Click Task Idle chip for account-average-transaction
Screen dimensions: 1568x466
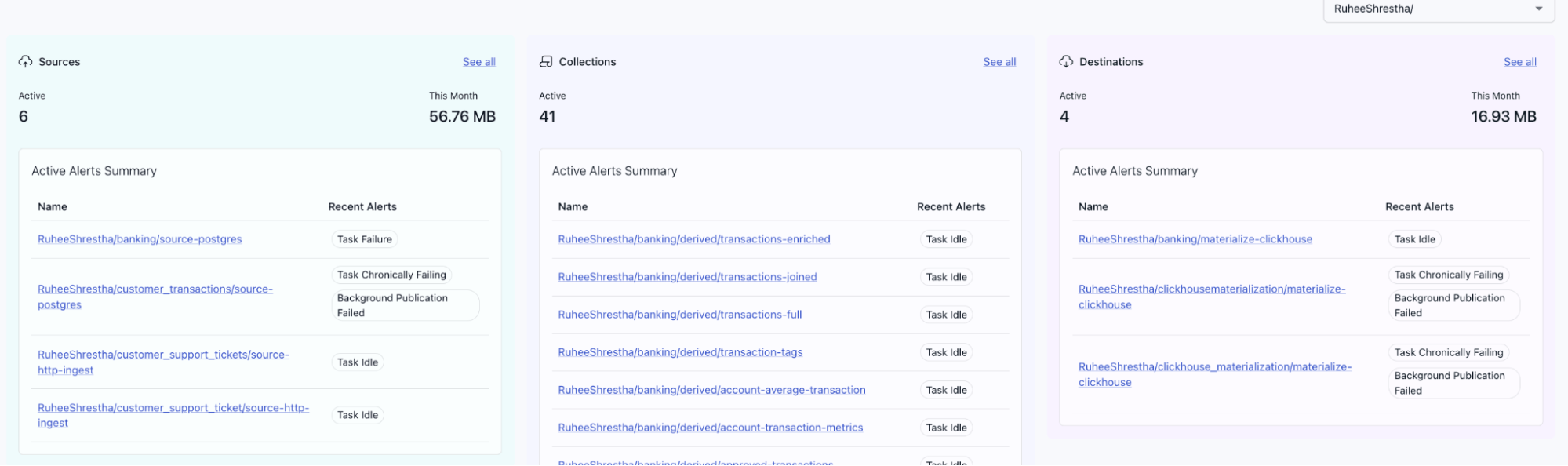(x=947, y=390)
